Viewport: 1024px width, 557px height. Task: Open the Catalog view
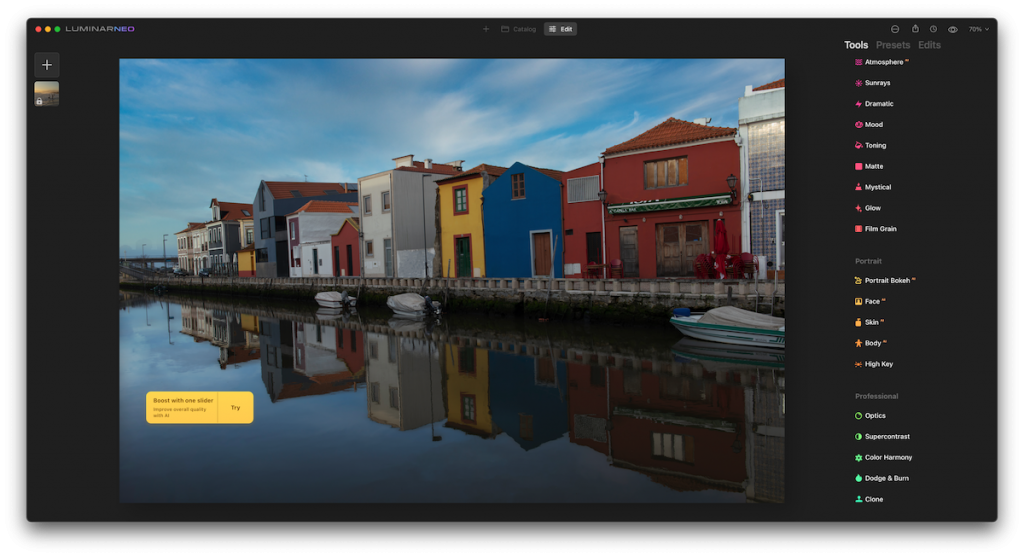[519, 29]
